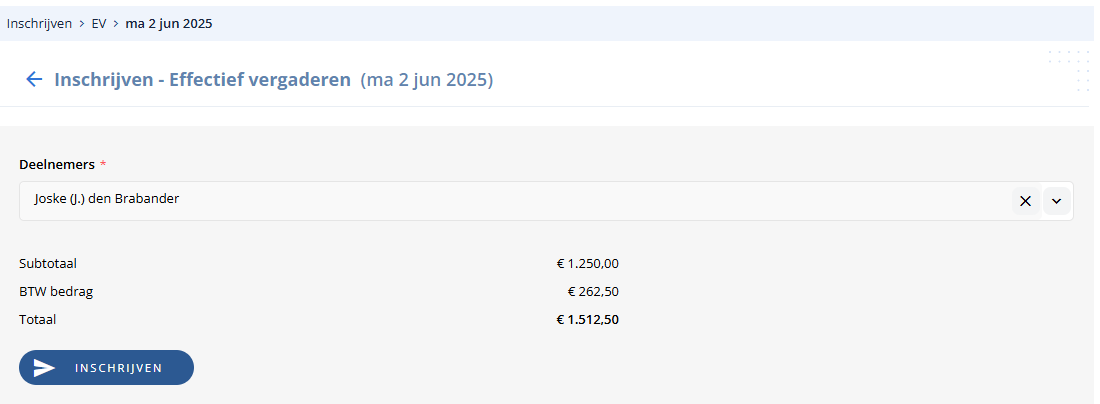1100x404 pixels.
Task: Navigate to the EV breadcrumb
Action: click(x=99, y=24)
